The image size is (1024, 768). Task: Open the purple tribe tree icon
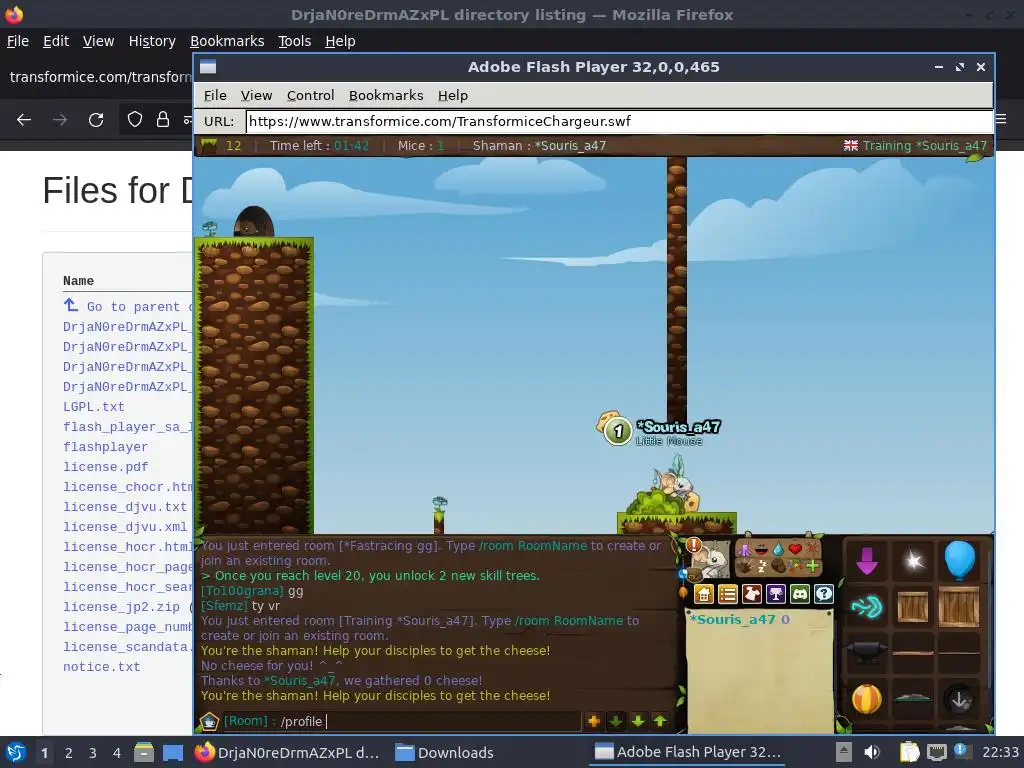[x=776, y=594]
